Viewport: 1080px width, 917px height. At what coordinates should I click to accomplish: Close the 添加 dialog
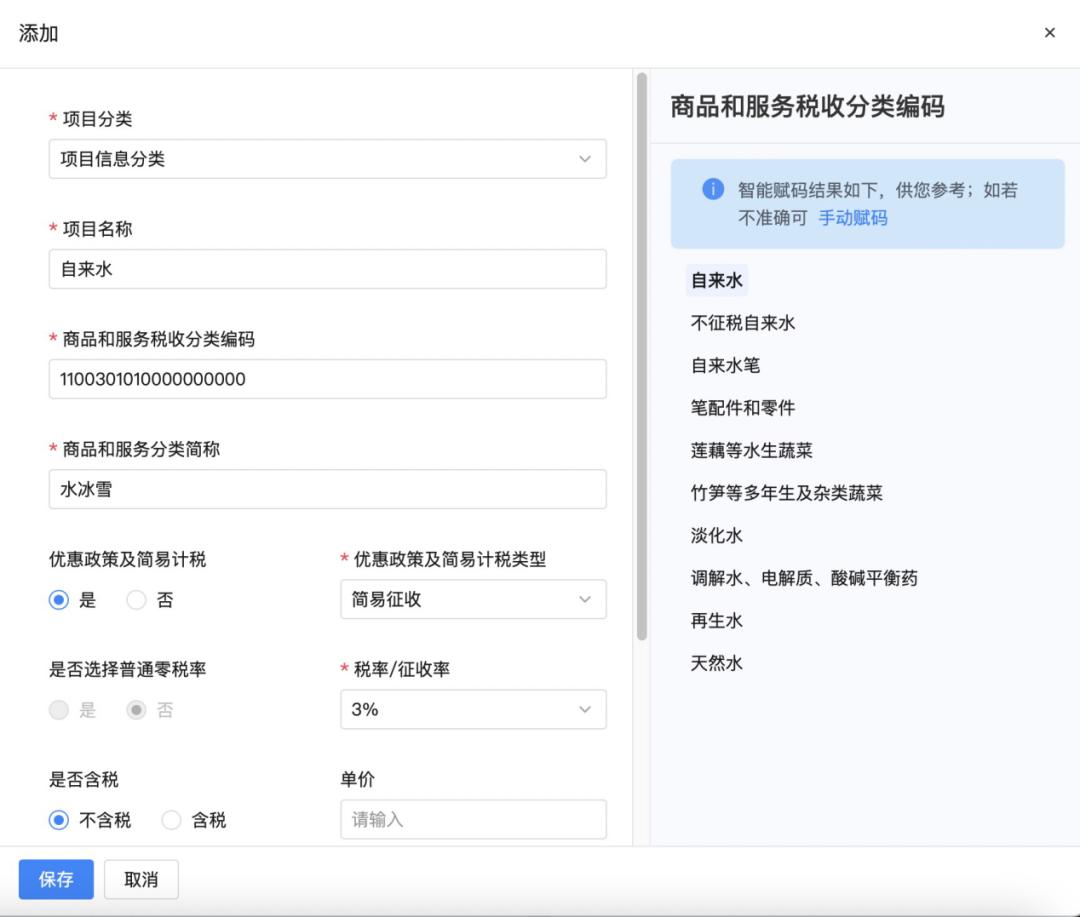coord(1049,32)
